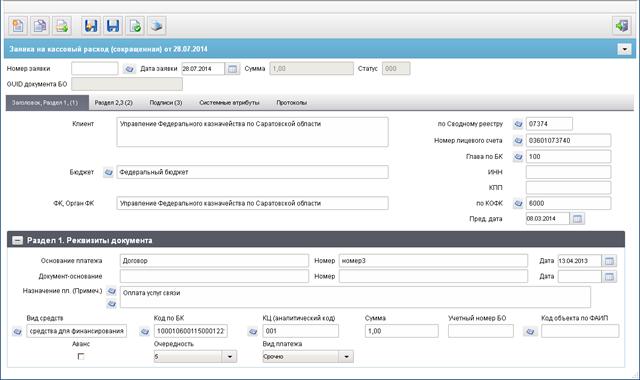Open the Протоколы tab

click(291, 103)
